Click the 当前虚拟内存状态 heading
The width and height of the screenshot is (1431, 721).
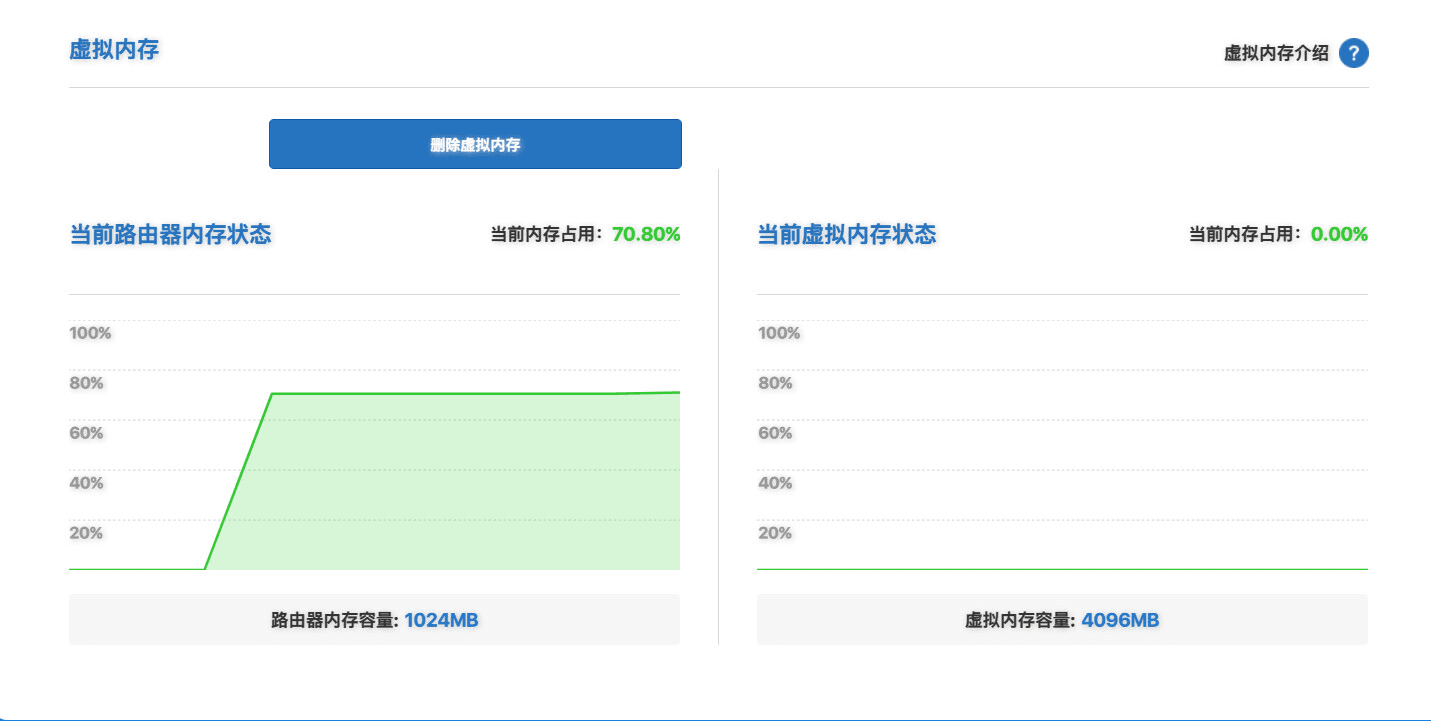(x=847, y=234)
